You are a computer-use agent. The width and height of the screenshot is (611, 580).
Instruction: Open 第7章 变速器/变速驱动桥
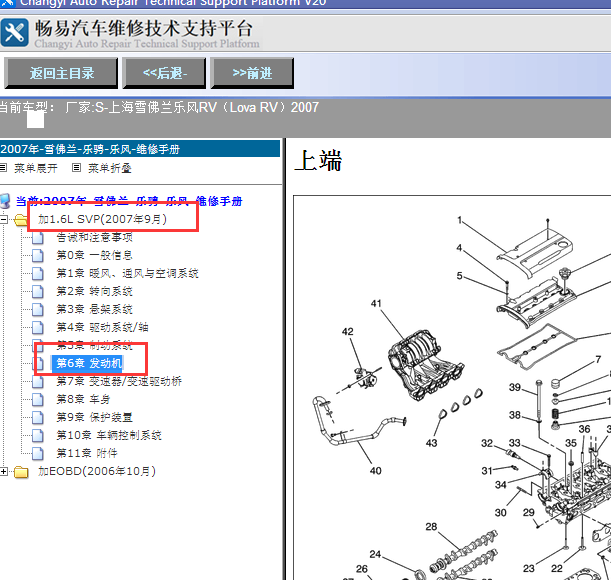119,381
